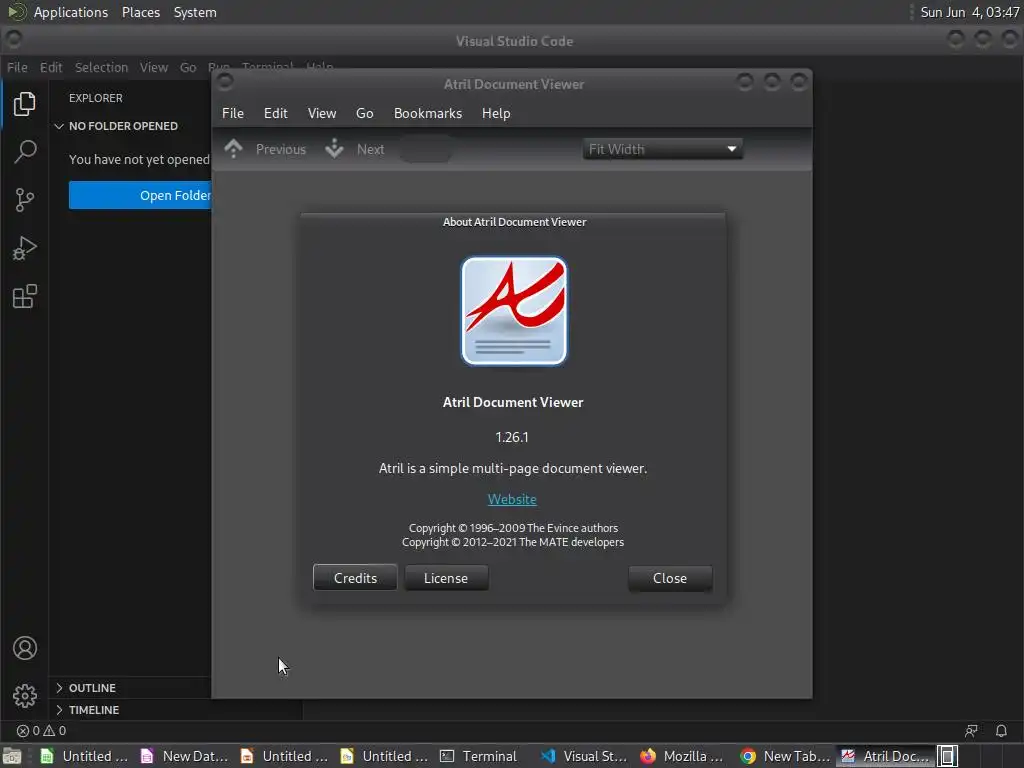
Task: Click the version text 1.26.1
Action: point(511,437)
